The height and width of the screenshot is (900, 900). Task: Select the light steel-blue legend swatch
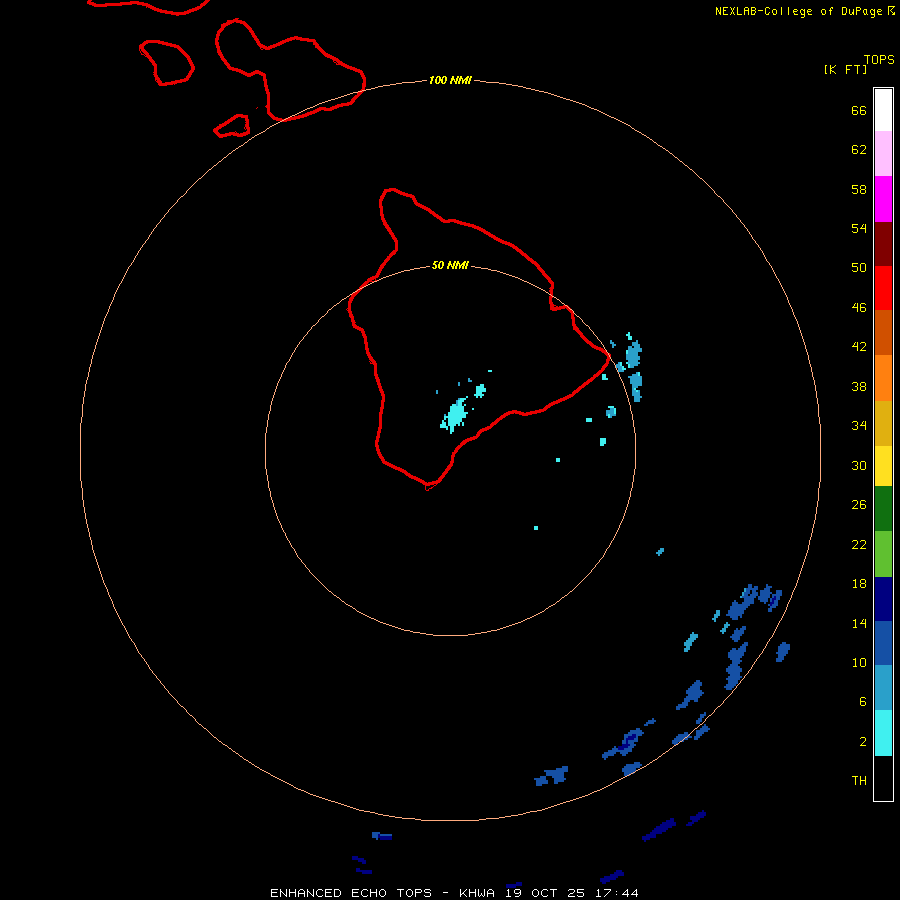[x=883, y=688]
